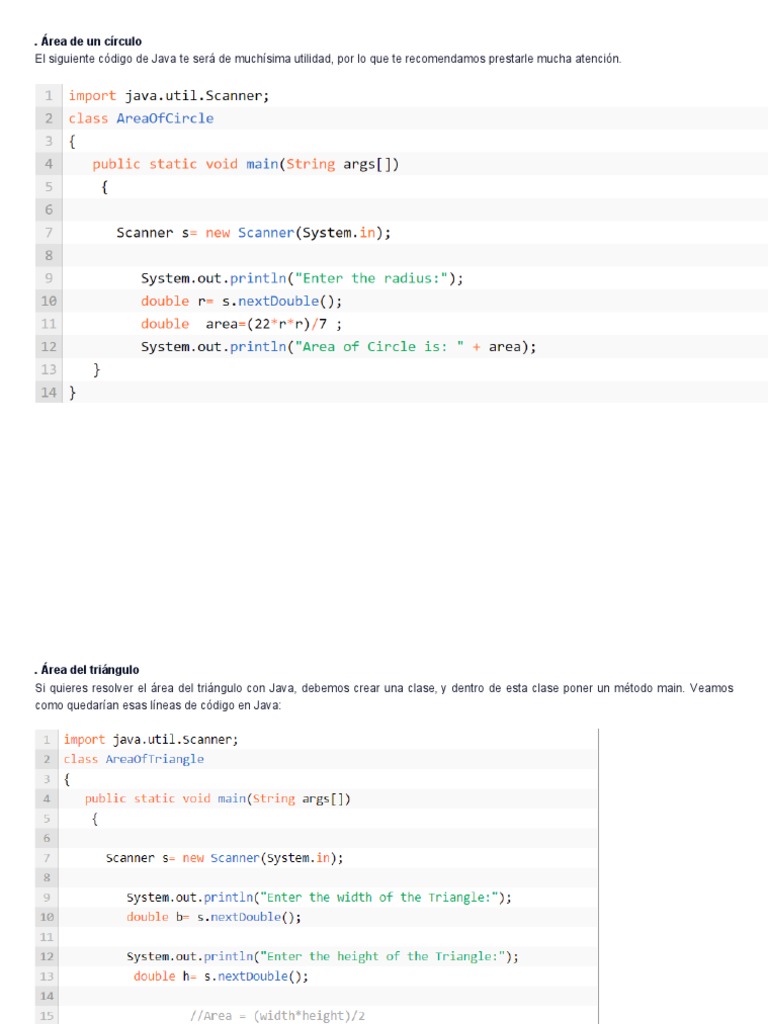Click the AreaOfCircle class name
Image resolution: width=768 pixels, height=1024 pixels.
click(165, 118)
